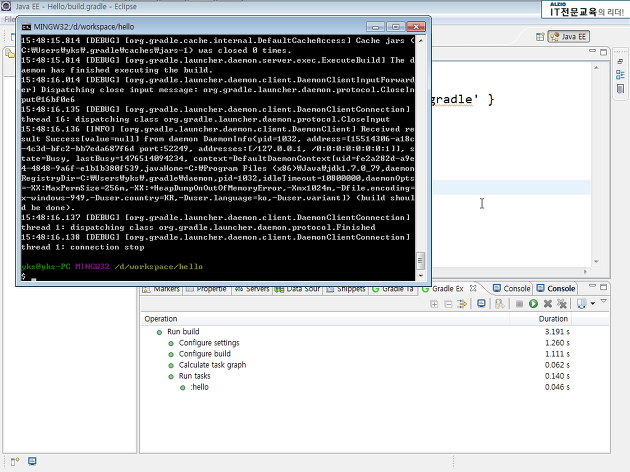Open the Task List icon in right trim

[620, 89]
